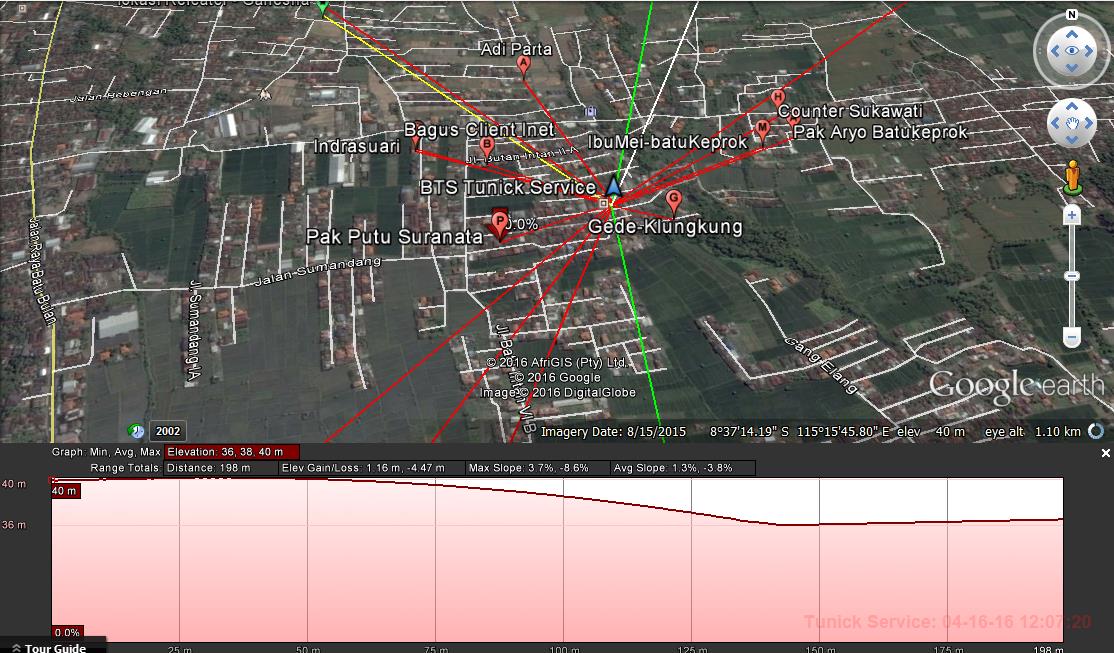Click the "Imagery Date: 8/15/2015" status text
Screen dimensions: 1114x653
[x=613, y=431]
